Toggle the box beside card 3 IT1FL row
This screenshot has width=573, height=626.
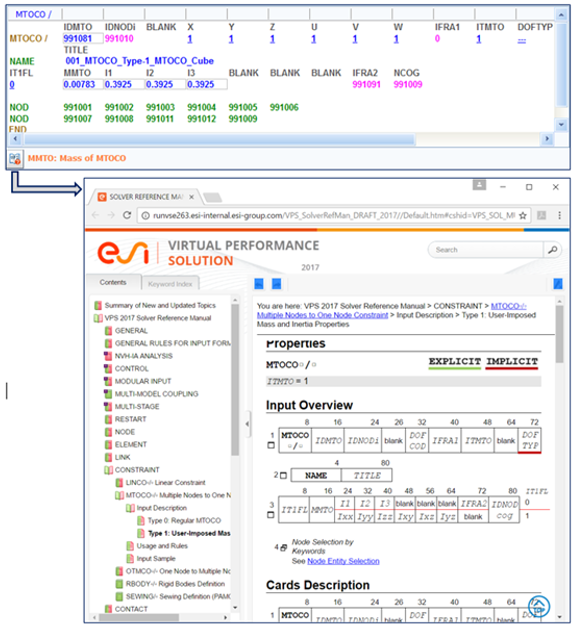271,515
